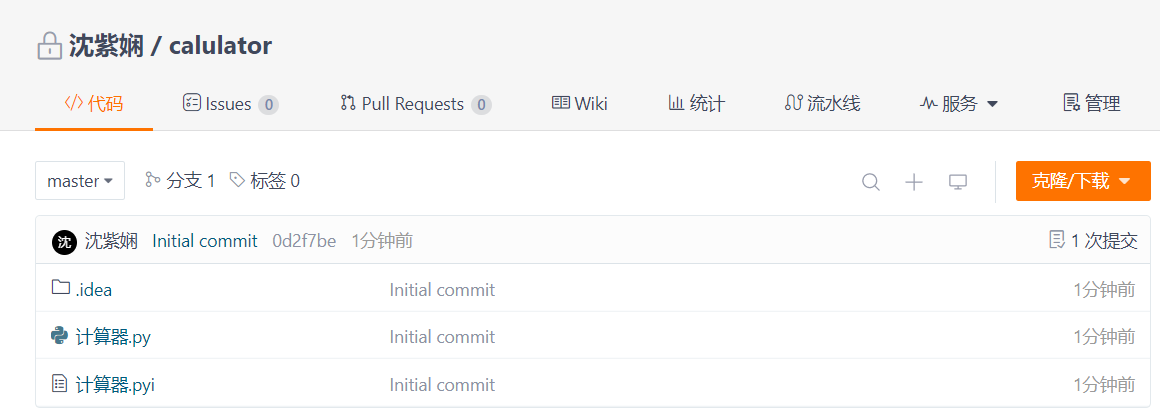
Task: Open commit hash 0d2f7be
Action: (304, 241)
